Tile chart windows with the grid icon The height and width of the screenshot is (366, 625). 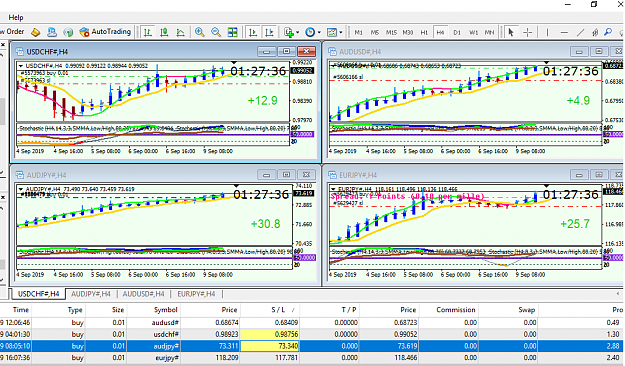[232, 32]
